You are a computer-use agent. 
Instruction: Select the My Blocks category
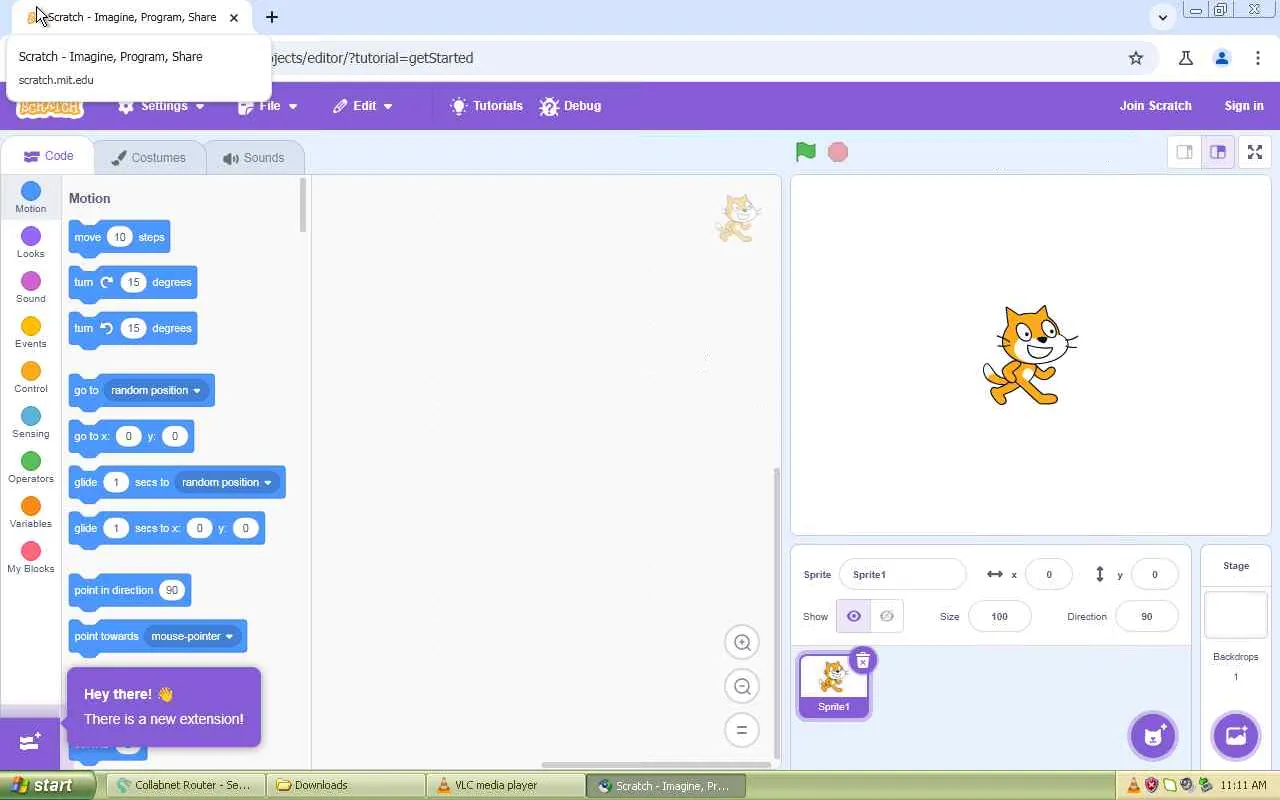(31, 557)
